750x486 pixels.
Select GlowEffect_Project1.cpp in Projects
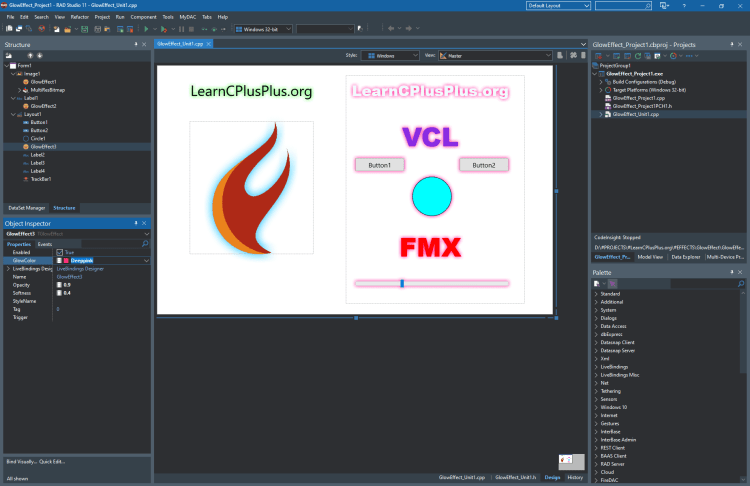[x=639, y=98]
